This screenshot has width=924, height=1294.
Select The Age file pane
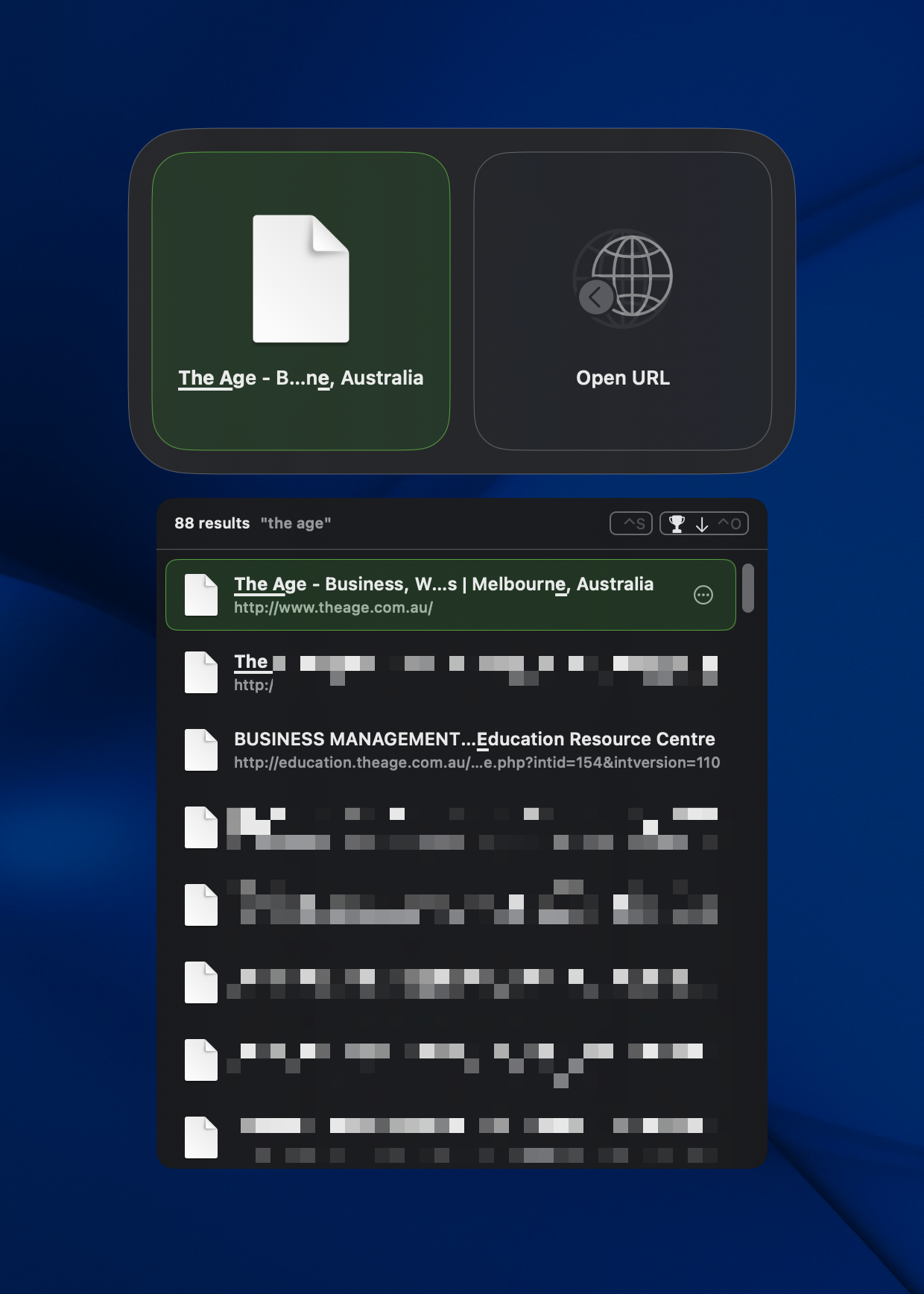tap(301, 301)
